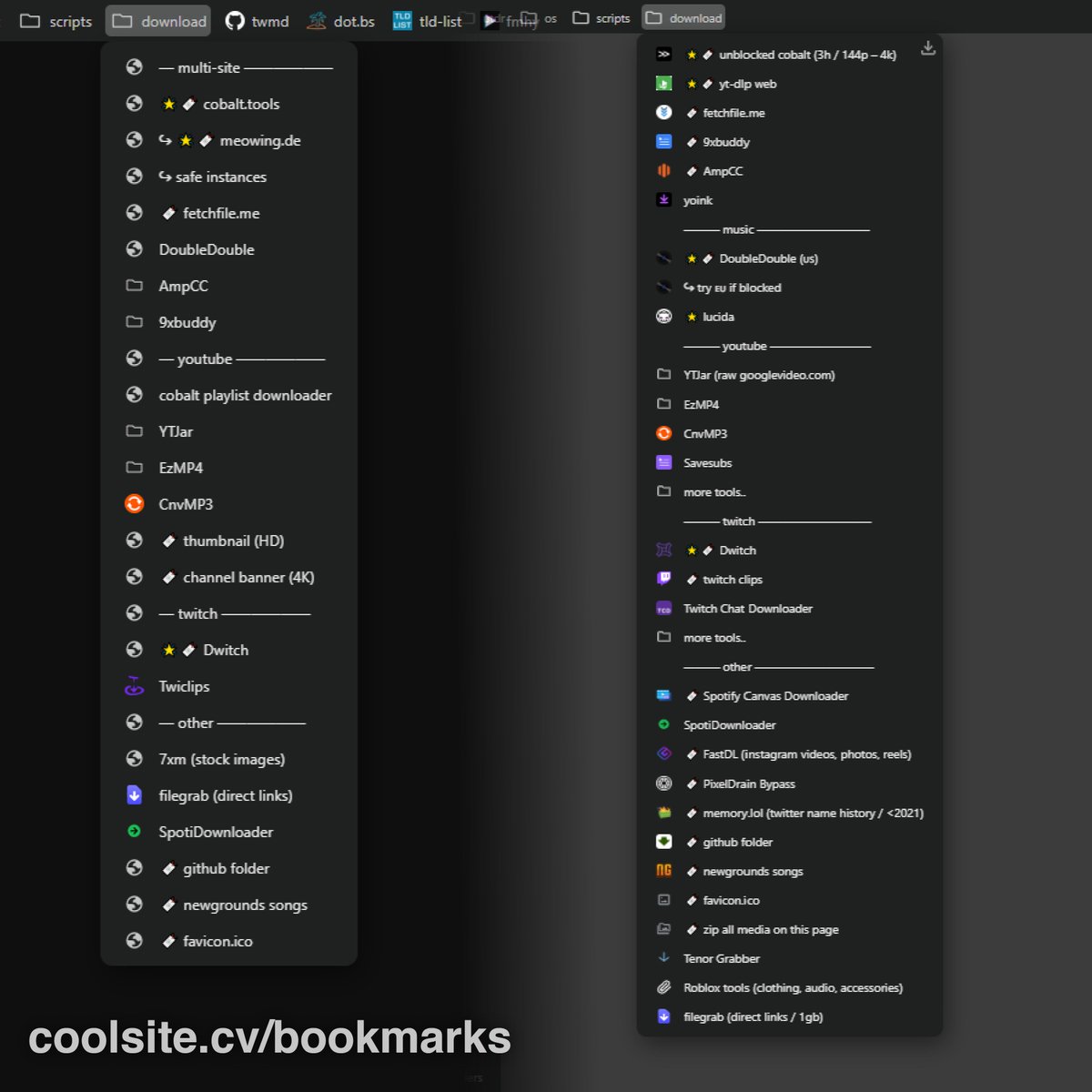
Task: Open the os bookmarks folder
Action: 540,18
